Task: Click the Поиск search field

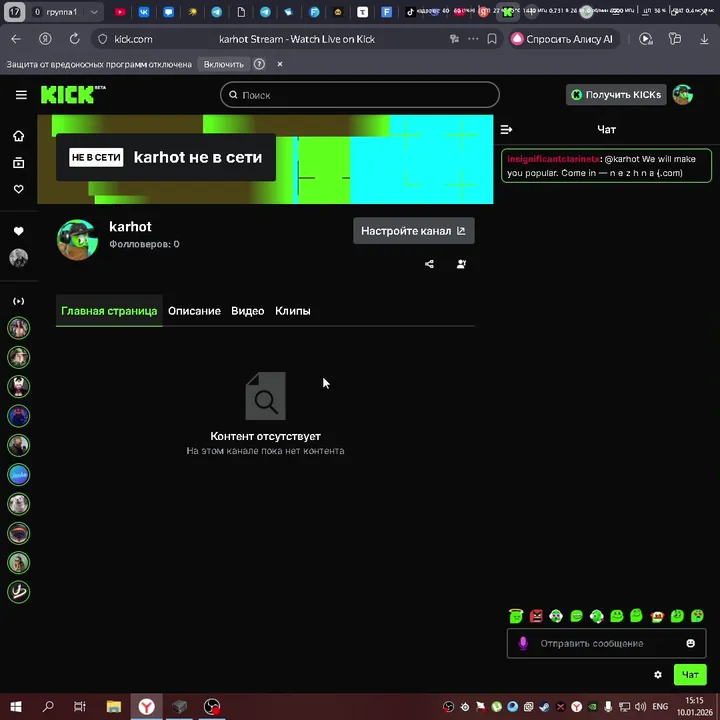Action: 360,95
